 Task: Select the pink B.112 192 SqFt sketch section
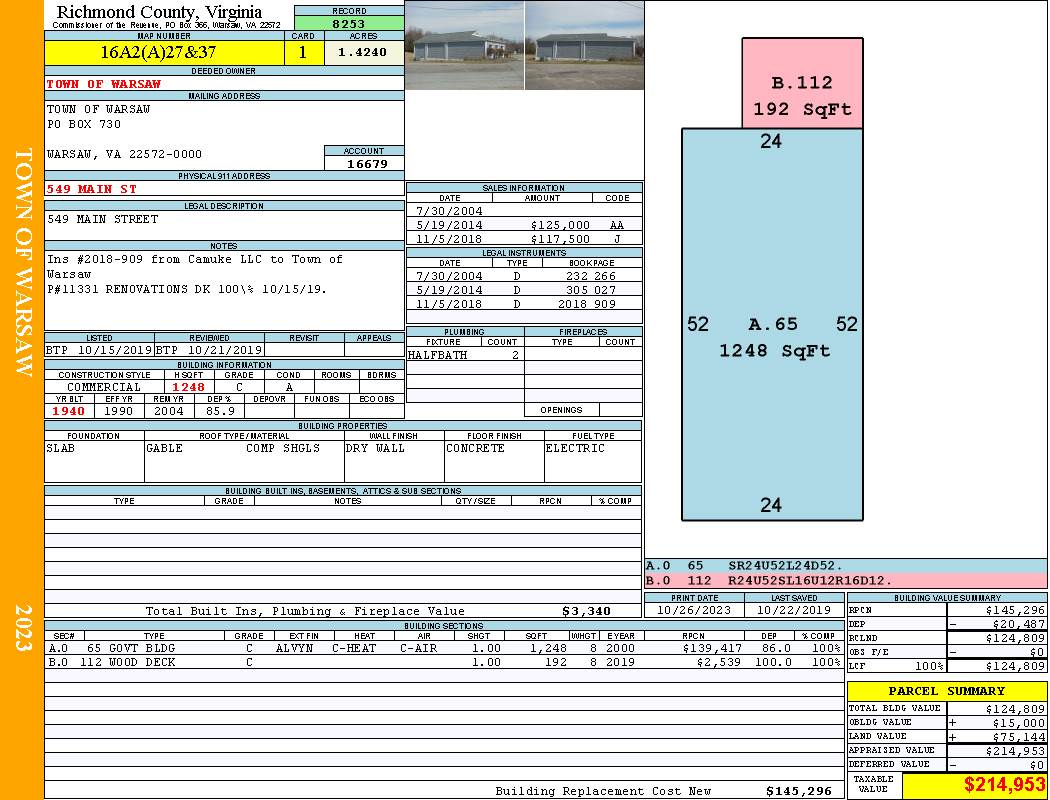(x=802, y=83)
